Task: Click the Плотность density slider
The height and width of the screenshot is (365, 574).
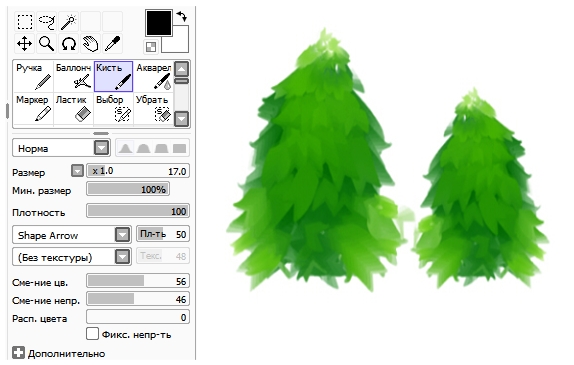Action: pos(138,211)
